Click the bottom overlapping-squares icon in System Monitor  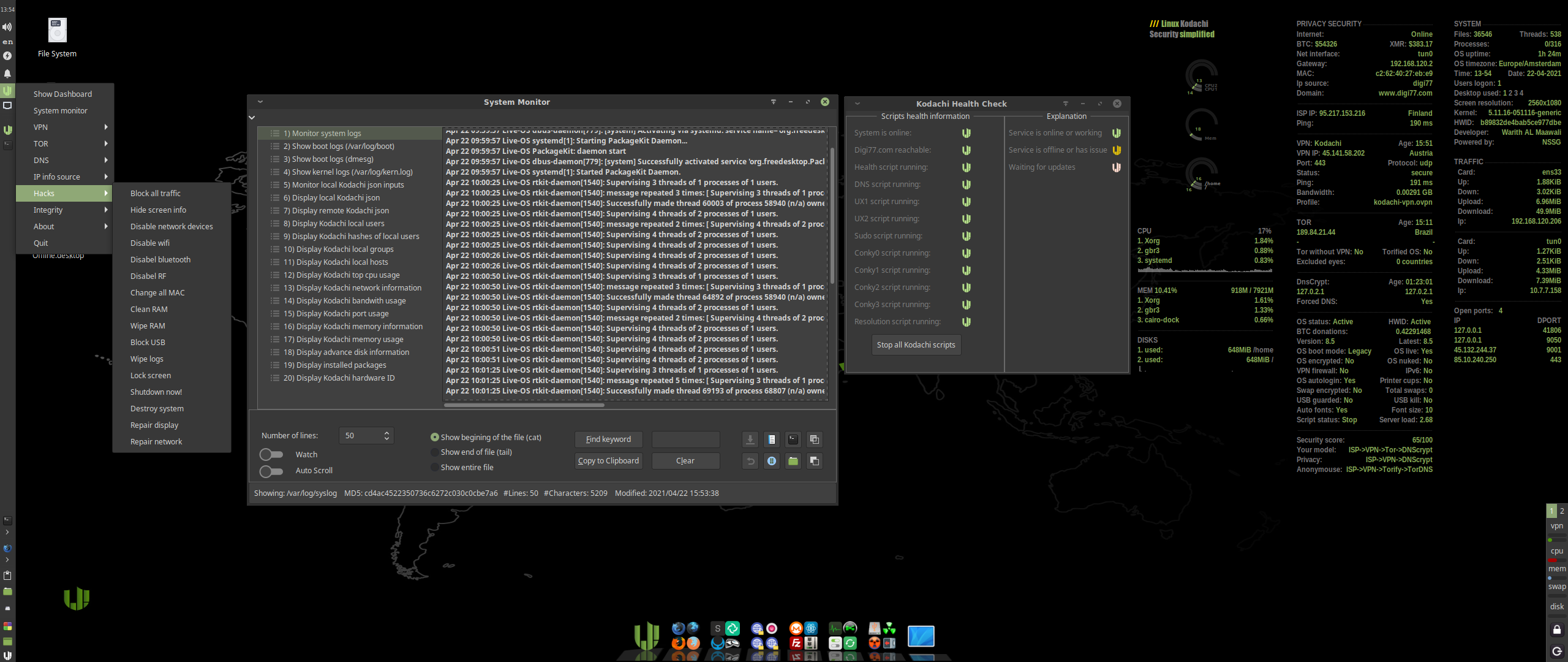pyautogui.click(x=815, y=461)
